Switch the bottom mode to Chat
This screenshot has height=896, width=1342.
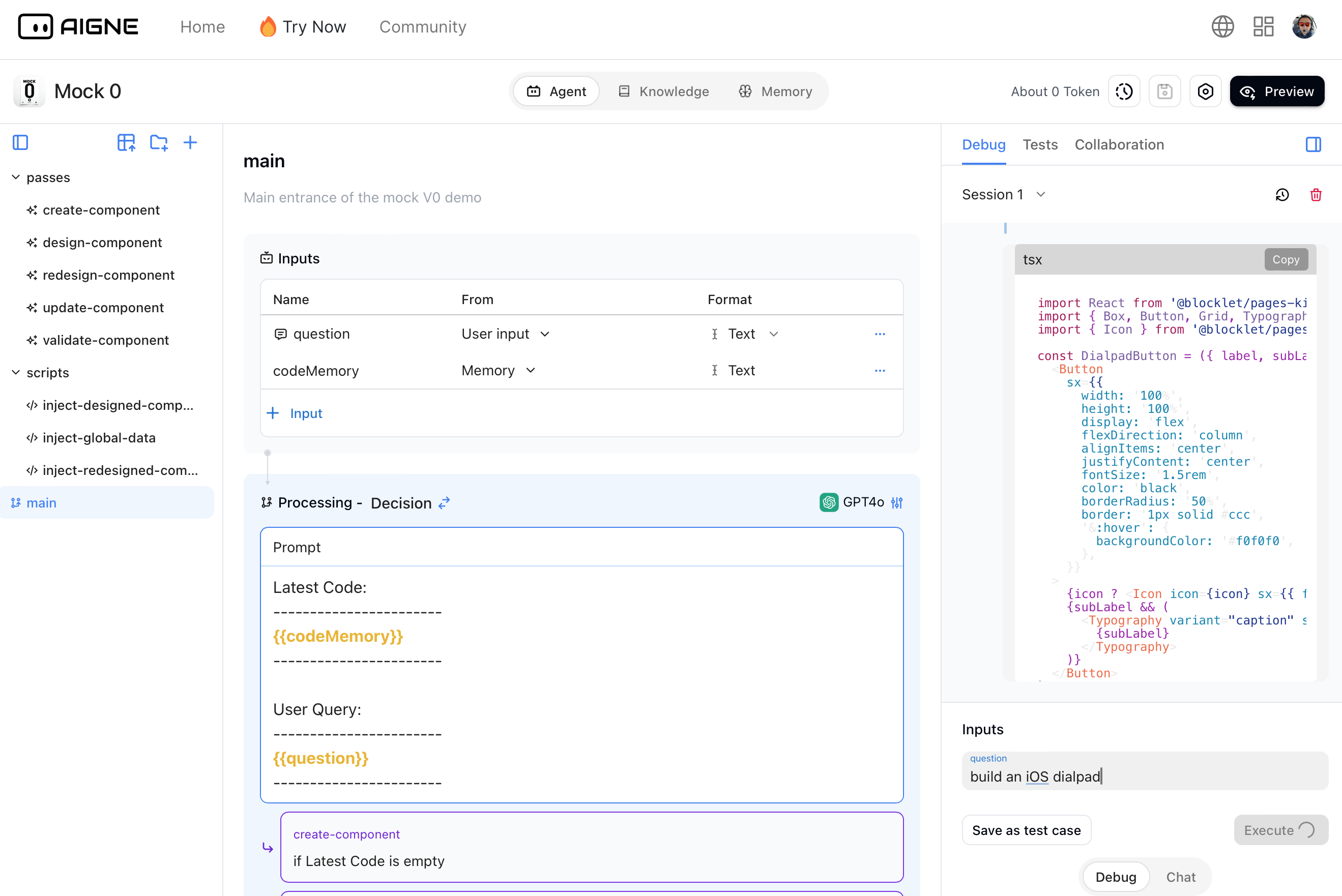coord(1180,877)
